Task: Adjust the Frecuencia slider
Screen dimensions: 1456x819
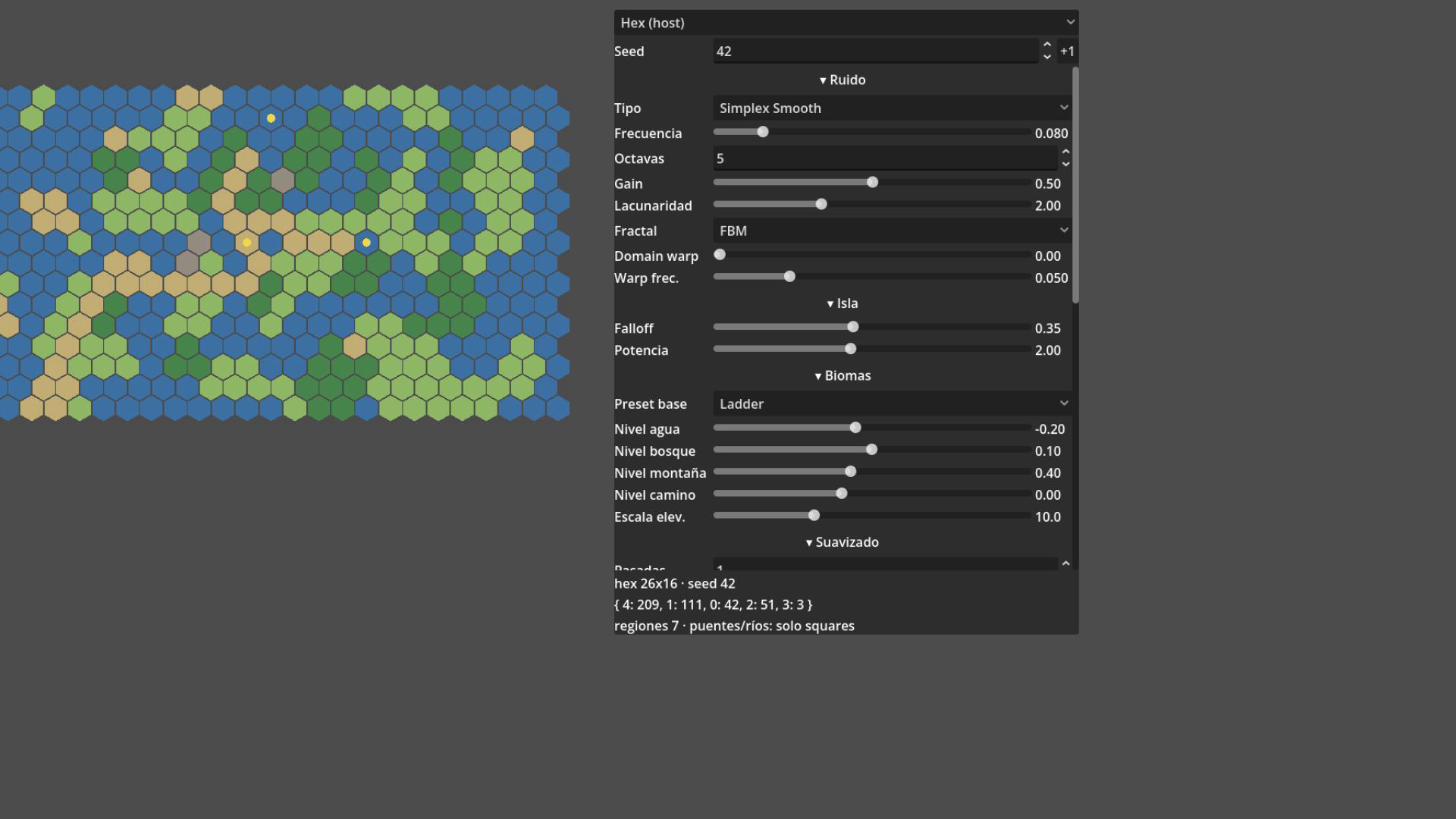Action: pyautogui.click(x=872, y=133)
